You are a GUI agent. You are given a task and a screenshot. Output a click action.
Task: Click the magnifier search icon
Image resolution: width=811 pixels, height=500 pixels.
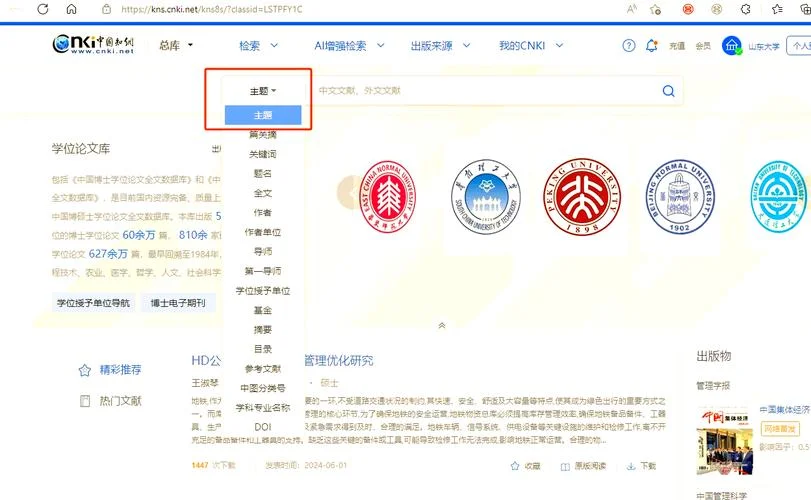coord(668,91)
